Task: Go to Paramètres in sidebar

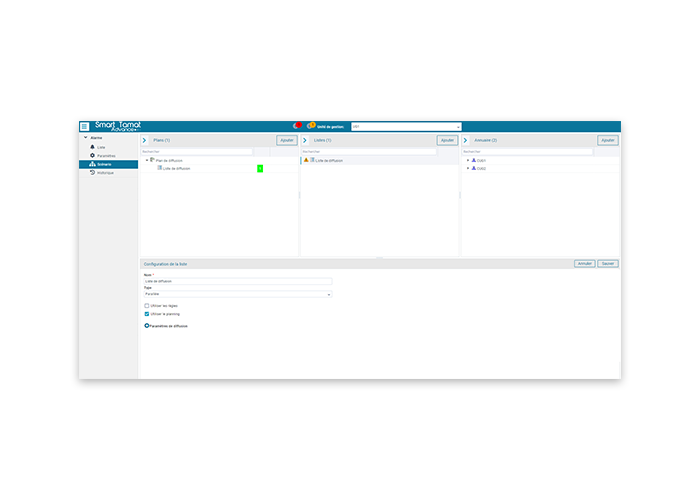Action: [108, 156]
